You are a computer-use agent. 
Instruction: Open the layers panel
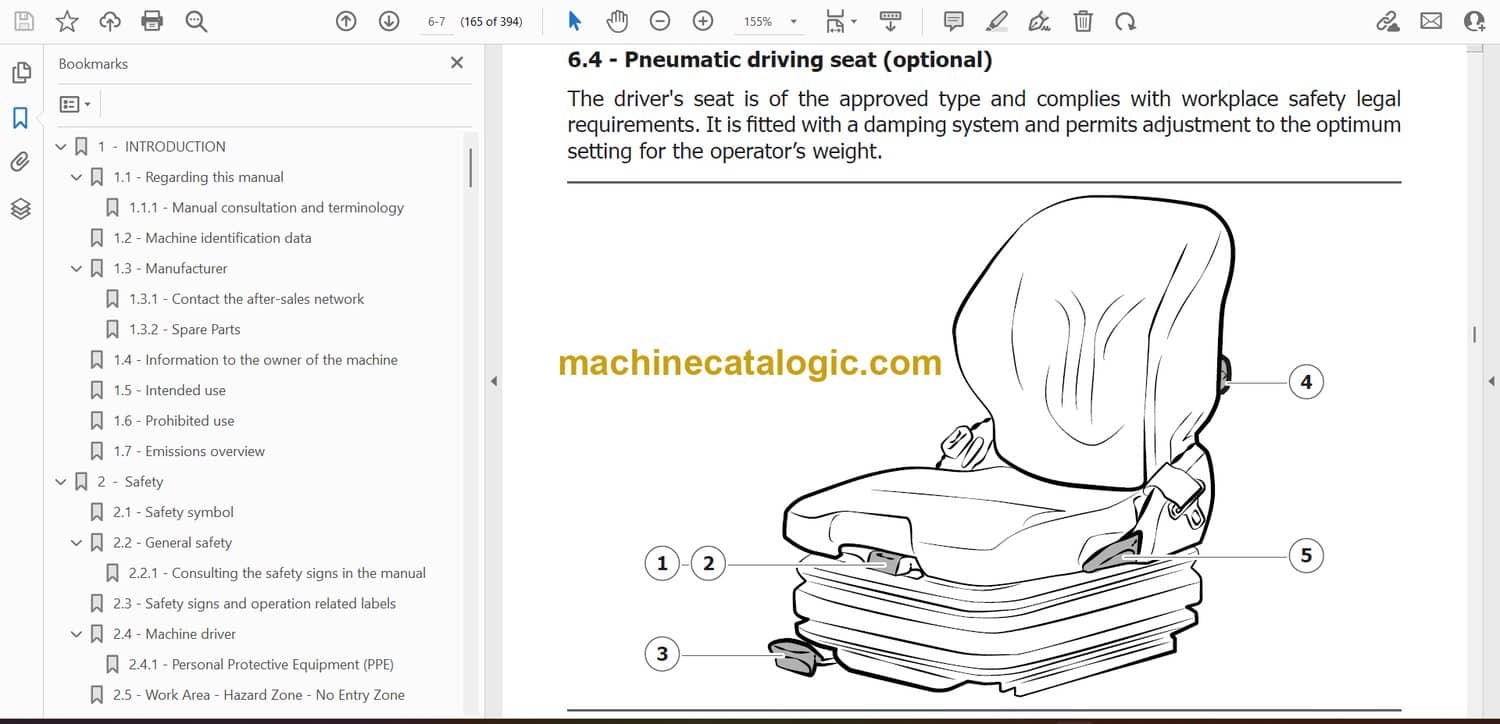click(21, 208)
